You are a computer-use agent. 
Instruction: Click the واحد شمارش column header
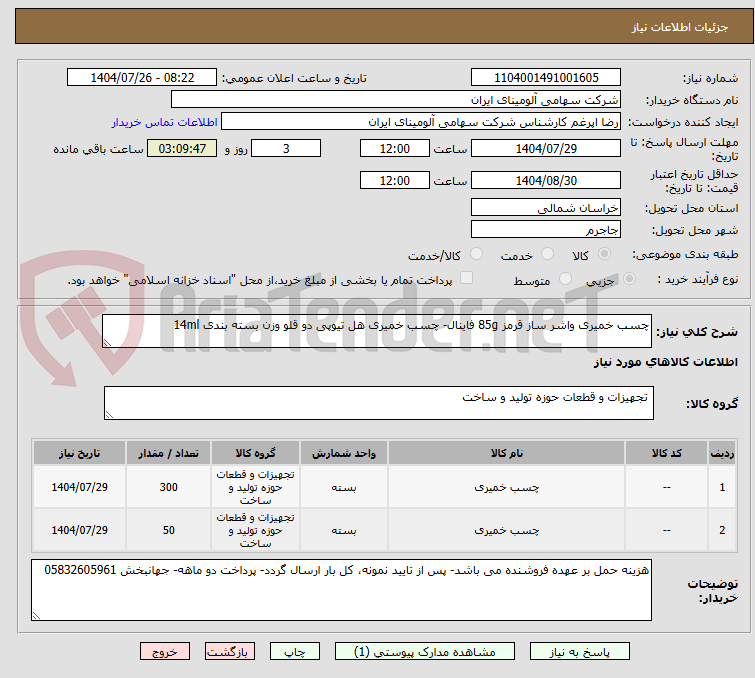click(344, 453)
